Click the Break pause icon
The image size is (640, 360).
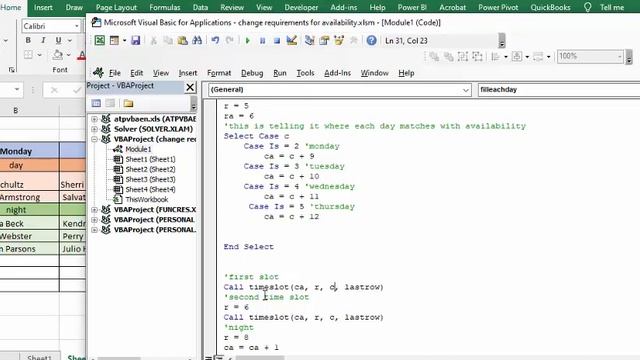[x=262, y=40]
